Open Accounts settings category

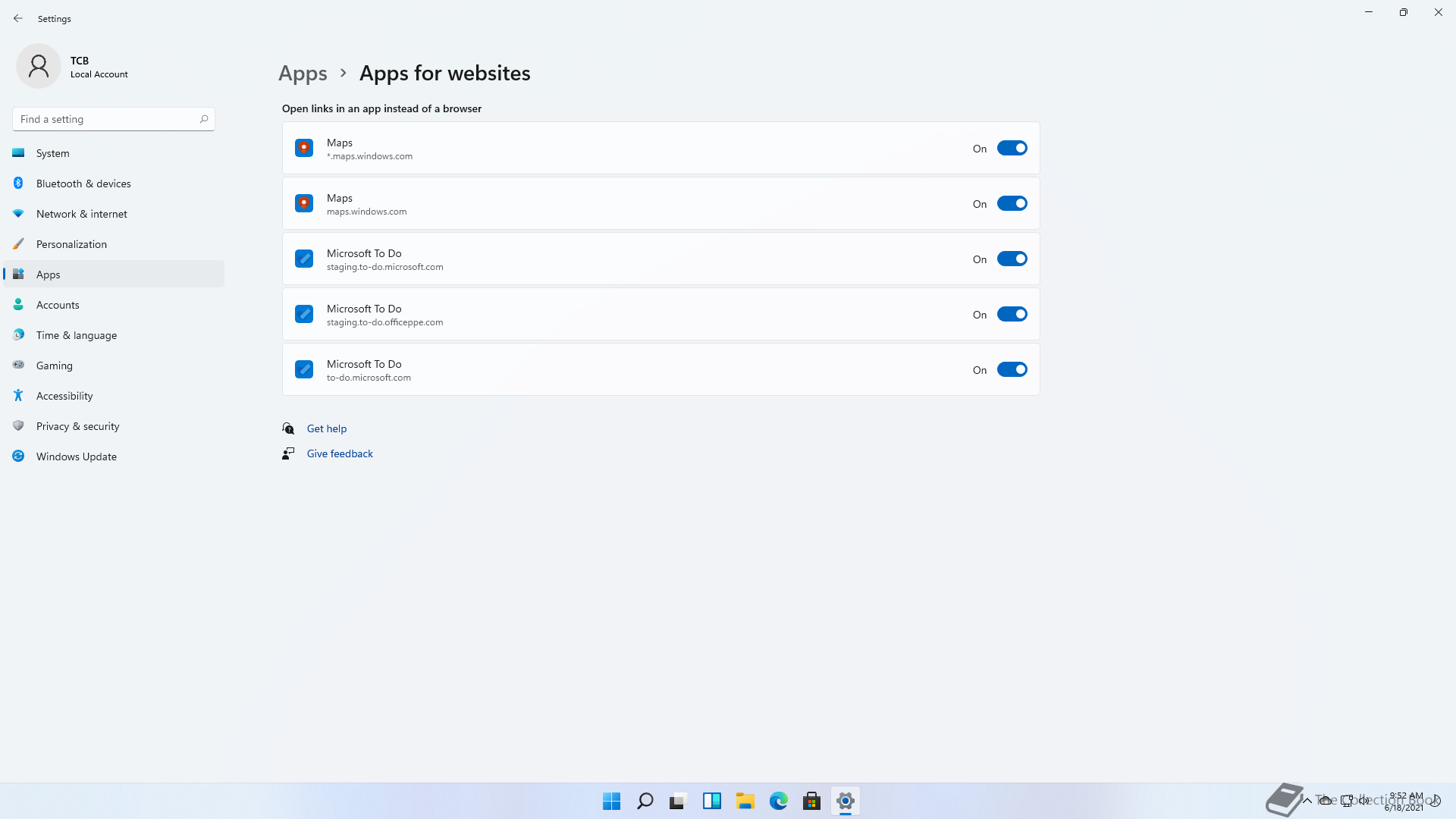click(x=114, y=305)
